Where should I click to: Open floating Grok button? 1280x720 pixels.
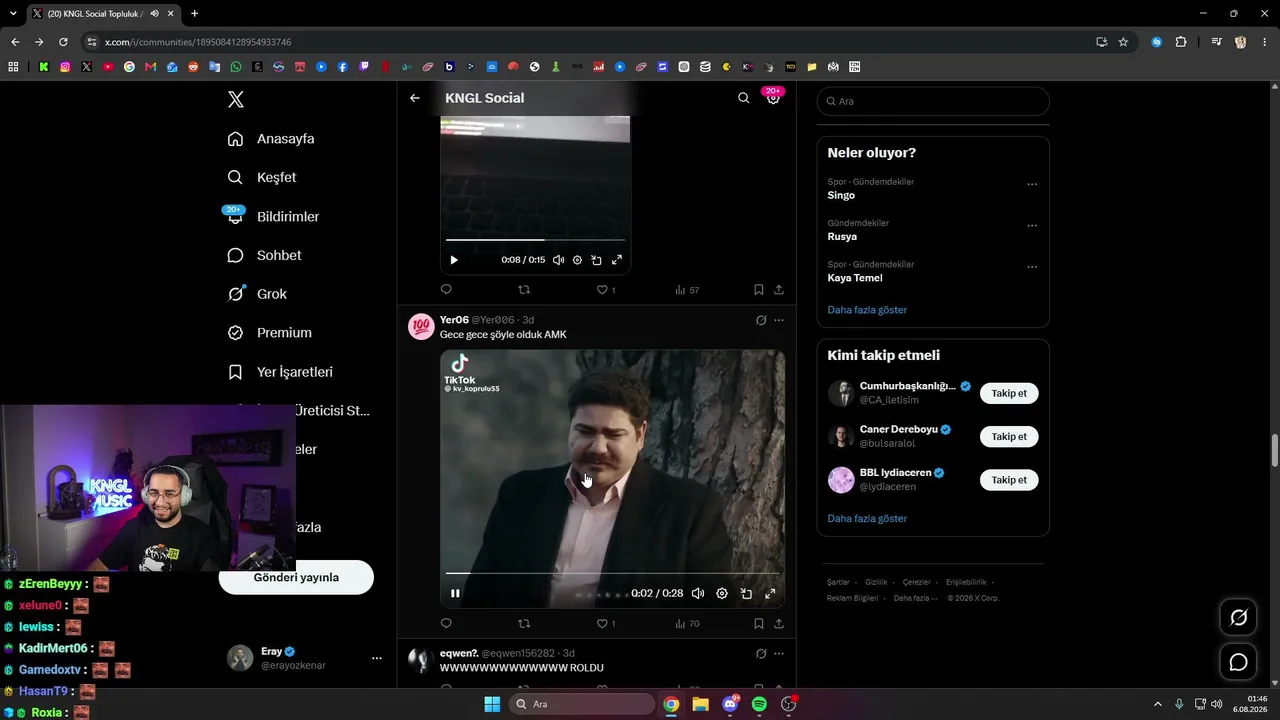[x=1238, y=618]
